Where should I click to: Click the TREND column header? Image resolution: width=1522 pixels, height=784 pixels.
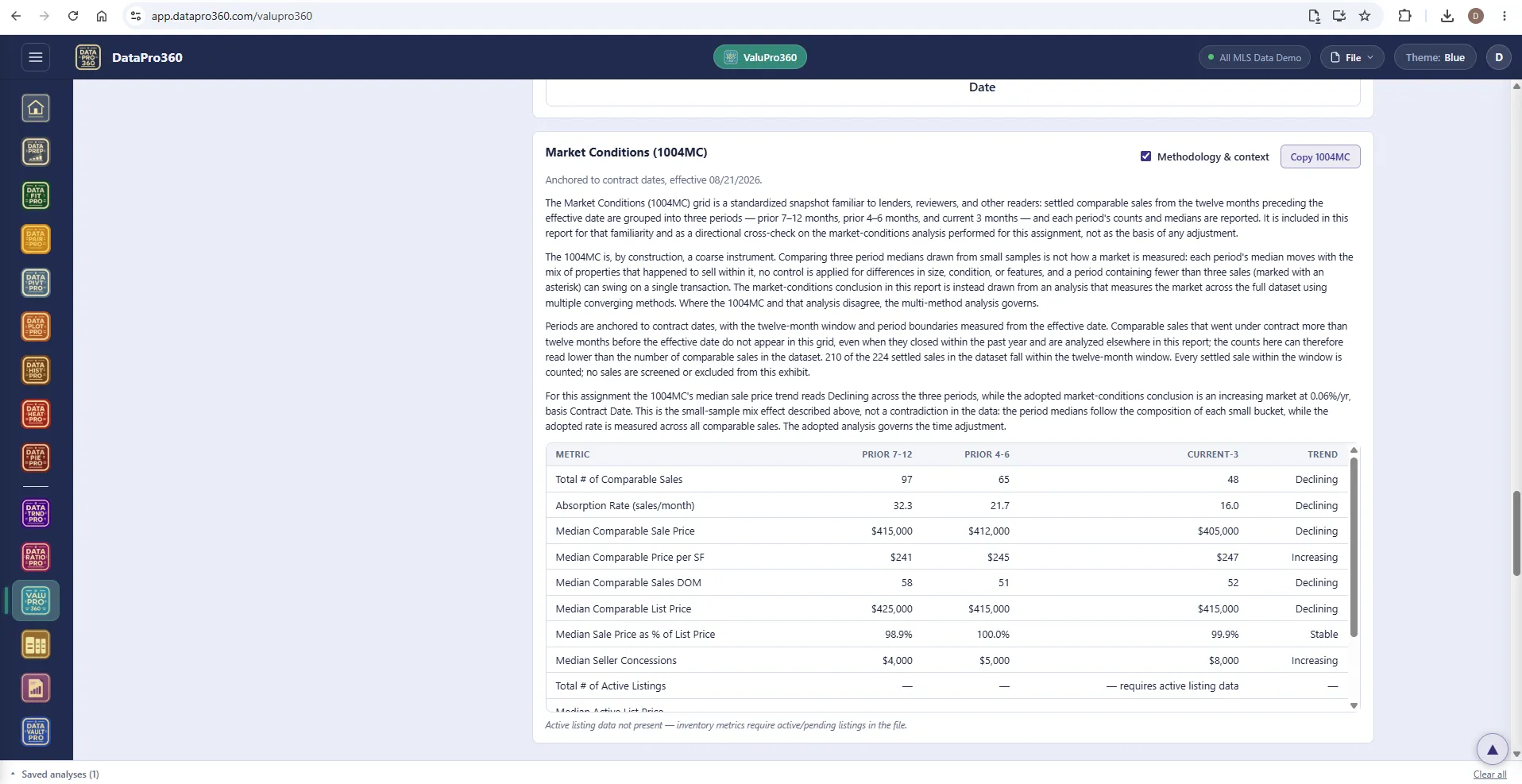pyautogui.click(x=1323, y=454)
